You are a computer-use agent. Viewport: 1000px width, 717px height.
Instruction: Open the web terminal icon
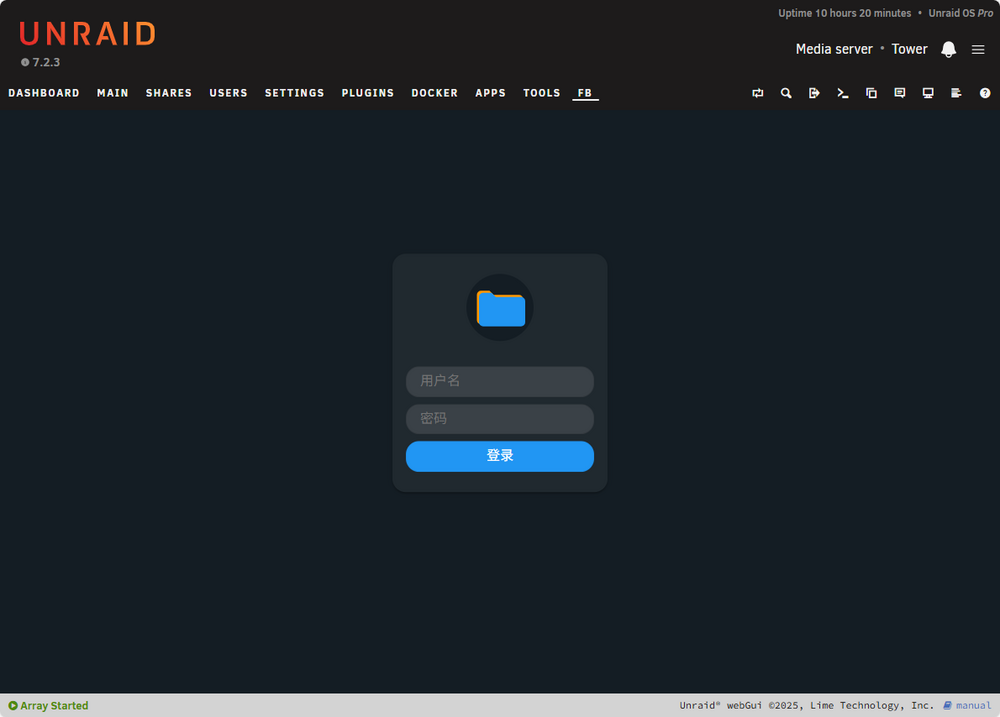pyautogui.click(x=842, y=93)
